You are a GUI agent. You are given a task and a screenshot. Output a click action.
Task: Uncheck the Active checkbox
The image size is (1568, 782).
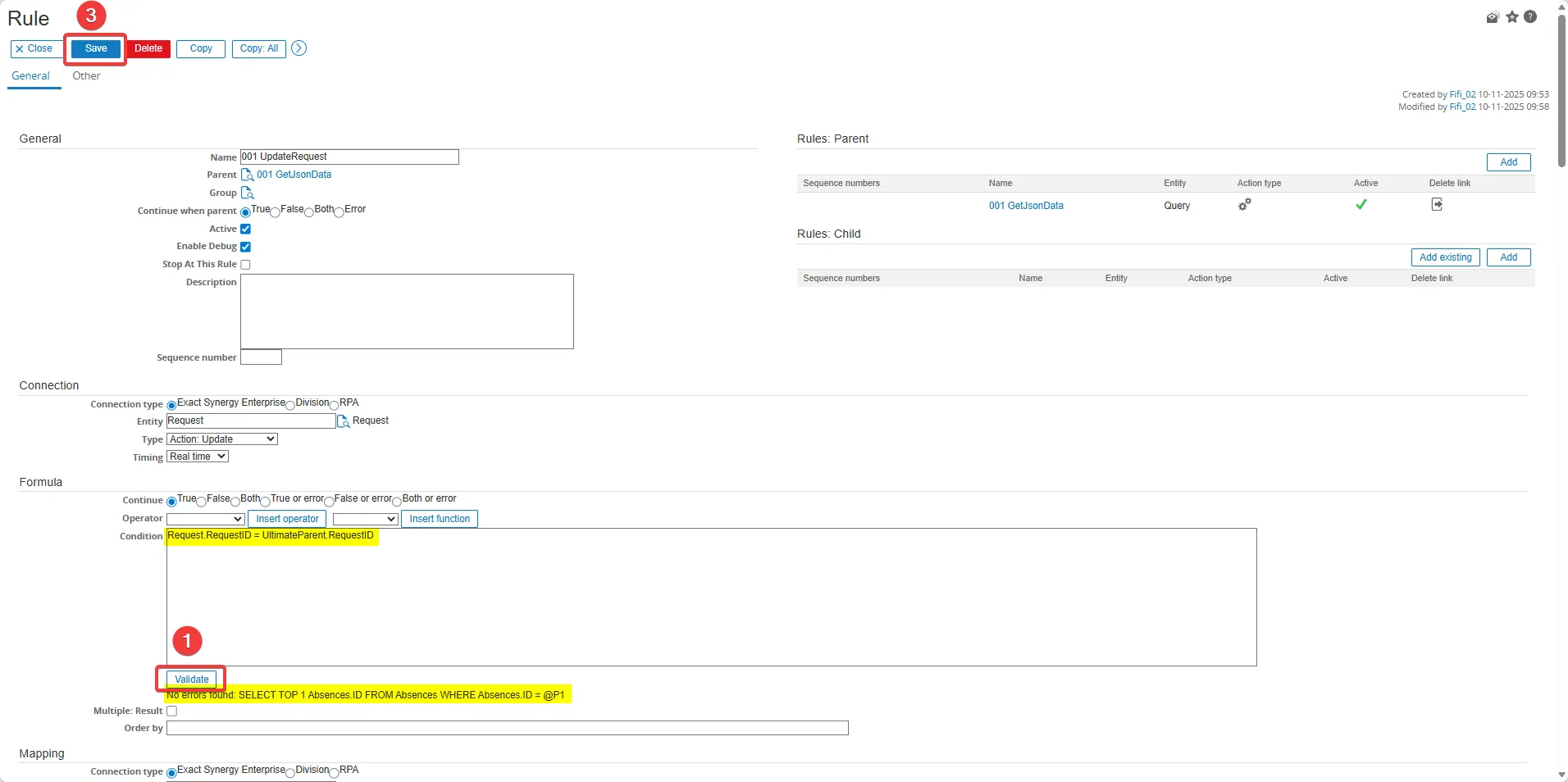(x=245, y=230)
